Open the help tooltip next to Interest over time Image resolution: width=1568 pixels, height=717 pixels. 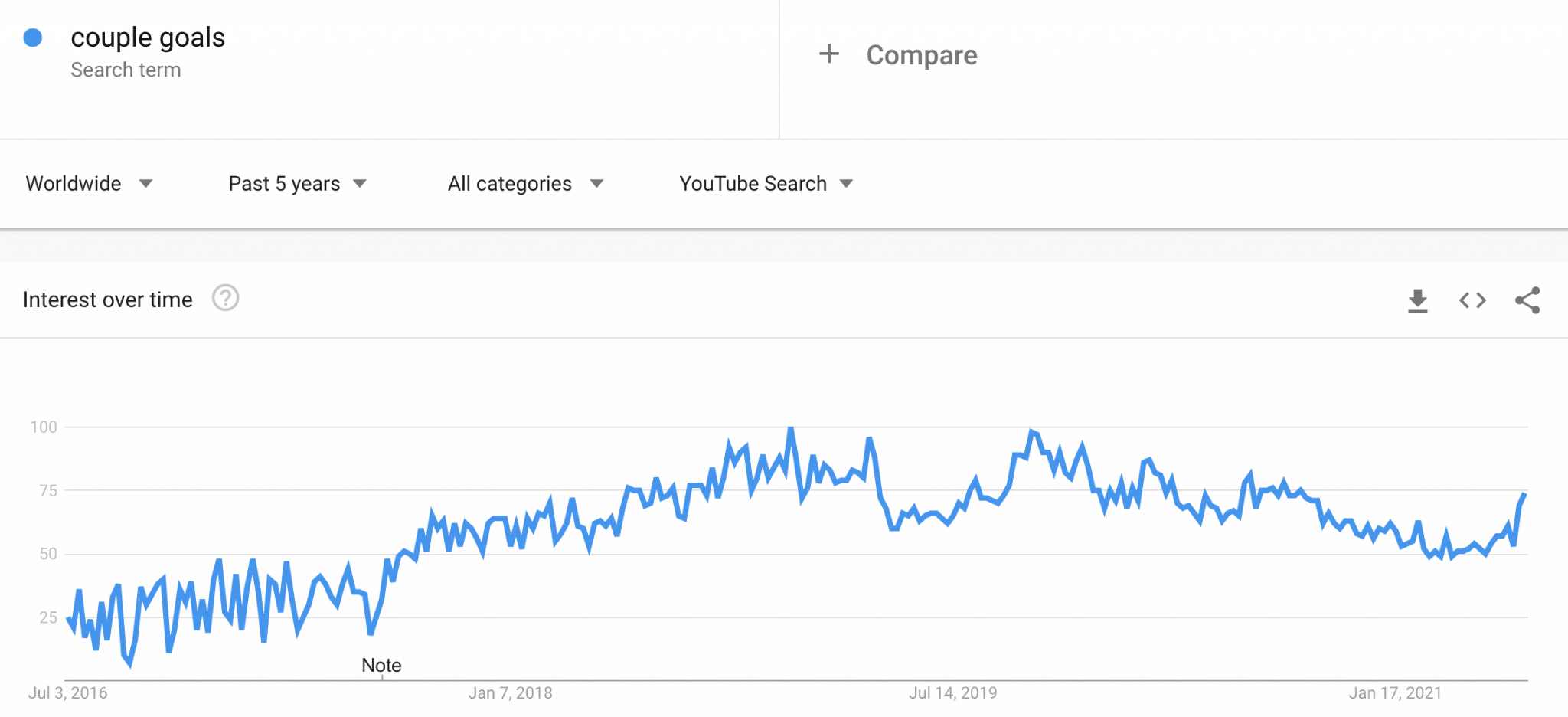click(x=226, y=299)
